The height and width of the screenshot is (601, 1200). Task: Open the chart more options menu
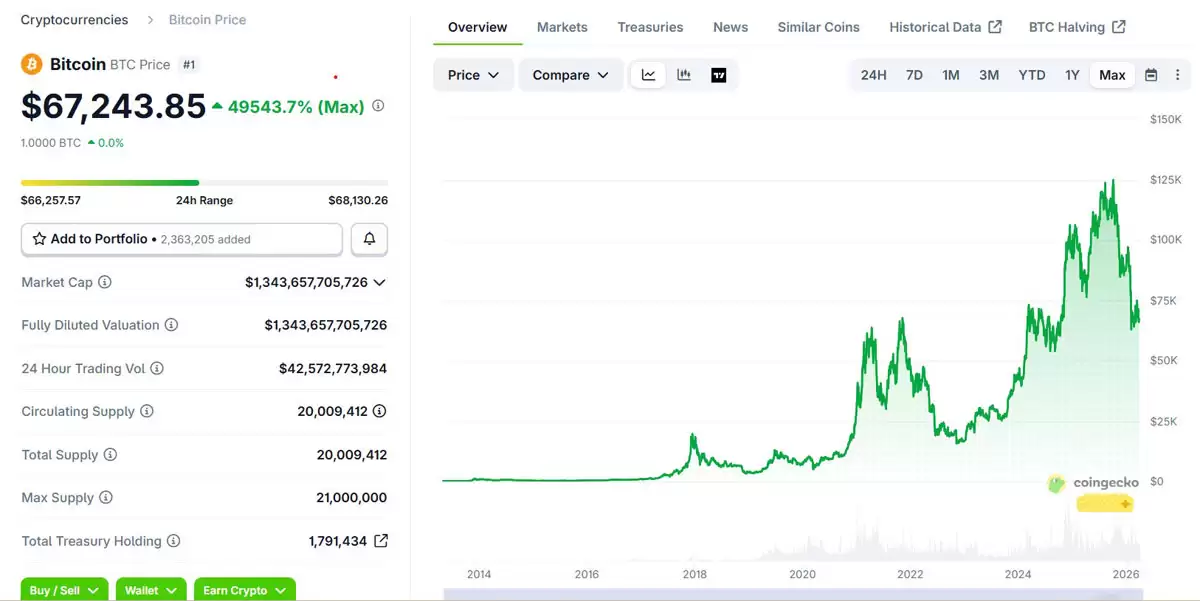(1177, 75)
